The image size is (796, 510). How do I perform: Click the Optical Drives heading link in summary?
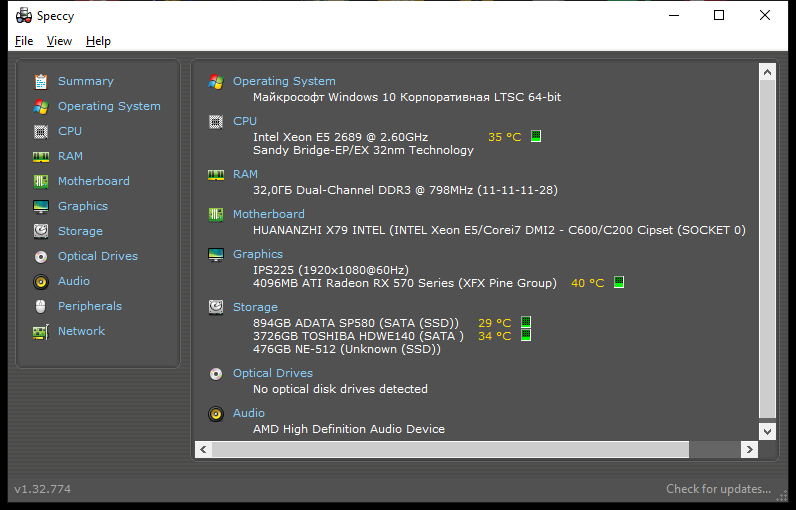coord(273,373)
